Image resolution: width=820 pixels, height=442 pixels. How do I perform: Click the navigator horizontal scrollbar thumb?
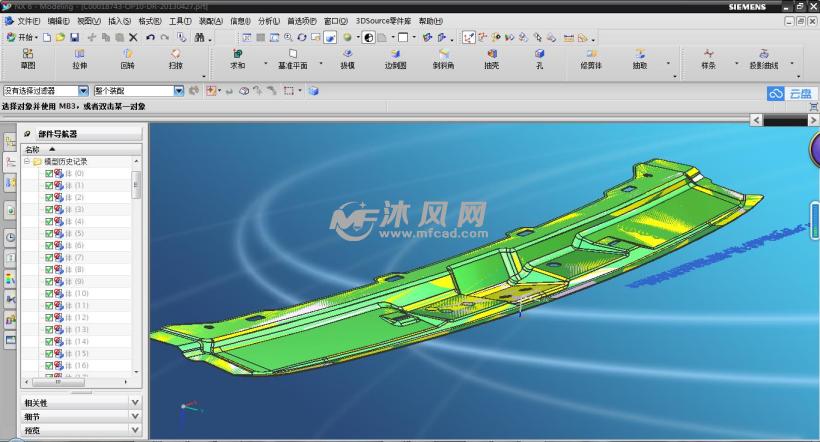[59, 382]
